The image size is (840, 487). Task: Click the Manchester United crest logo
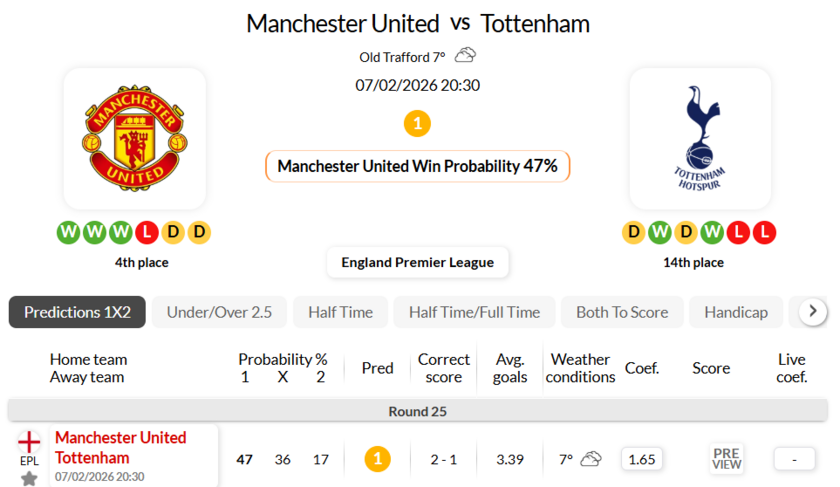134,138
